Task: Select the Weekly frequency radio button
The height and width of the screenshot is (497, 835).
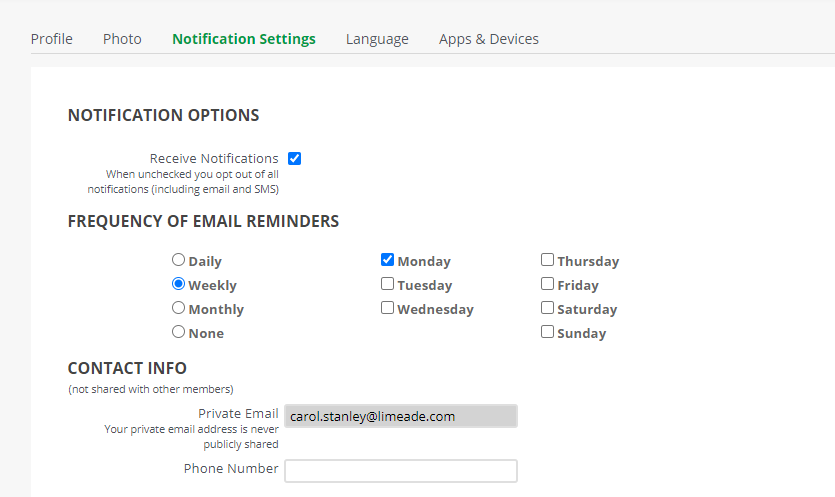Action: point(178,284)
